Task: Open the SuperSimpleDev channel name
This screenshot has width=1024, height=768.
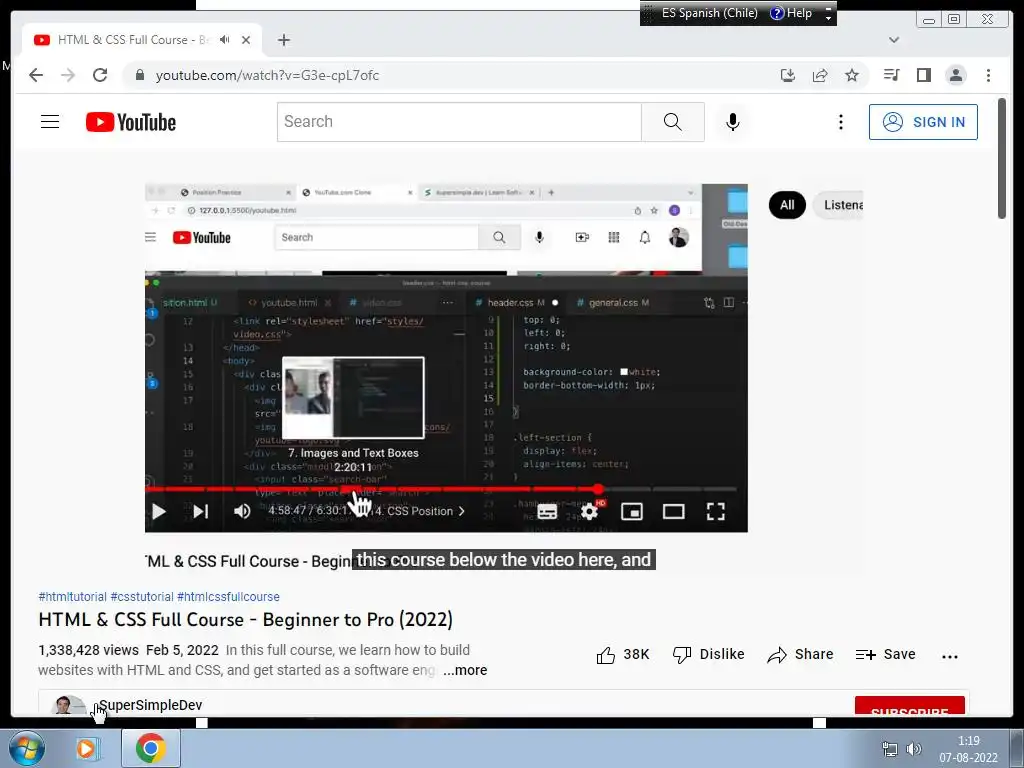Action: point(151,705)
